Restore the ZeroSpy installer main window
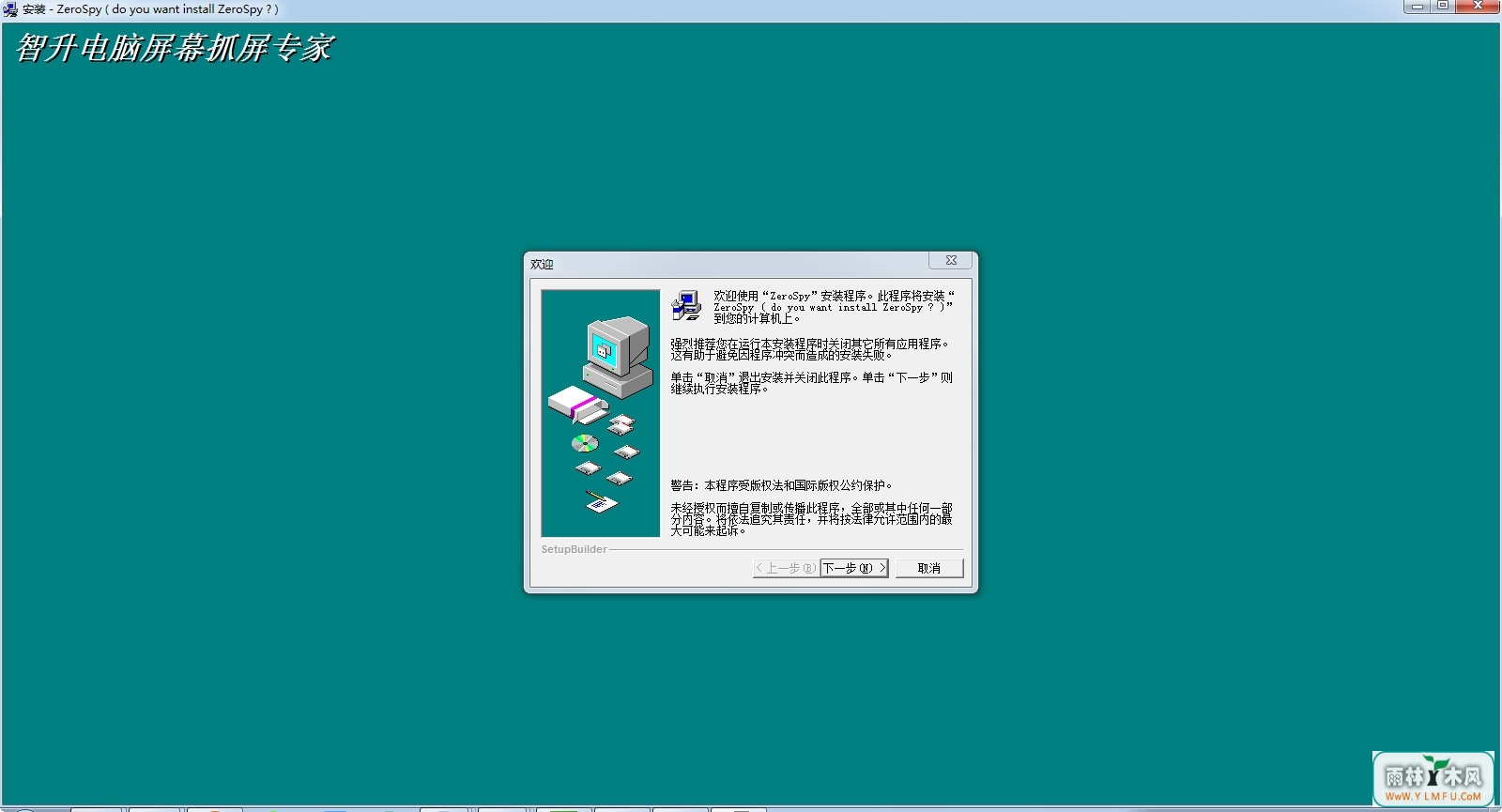This screenshot has width=1502, height=812. pos(1443,6)
